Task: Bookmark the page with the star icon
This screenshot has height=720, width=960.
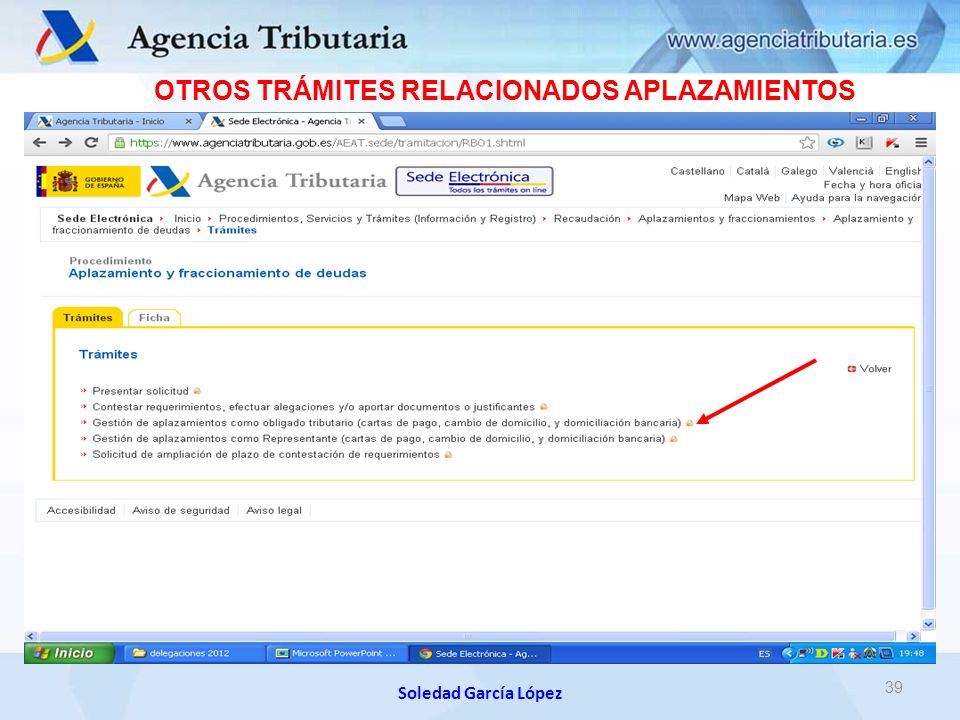Action: tap(807, 143)
